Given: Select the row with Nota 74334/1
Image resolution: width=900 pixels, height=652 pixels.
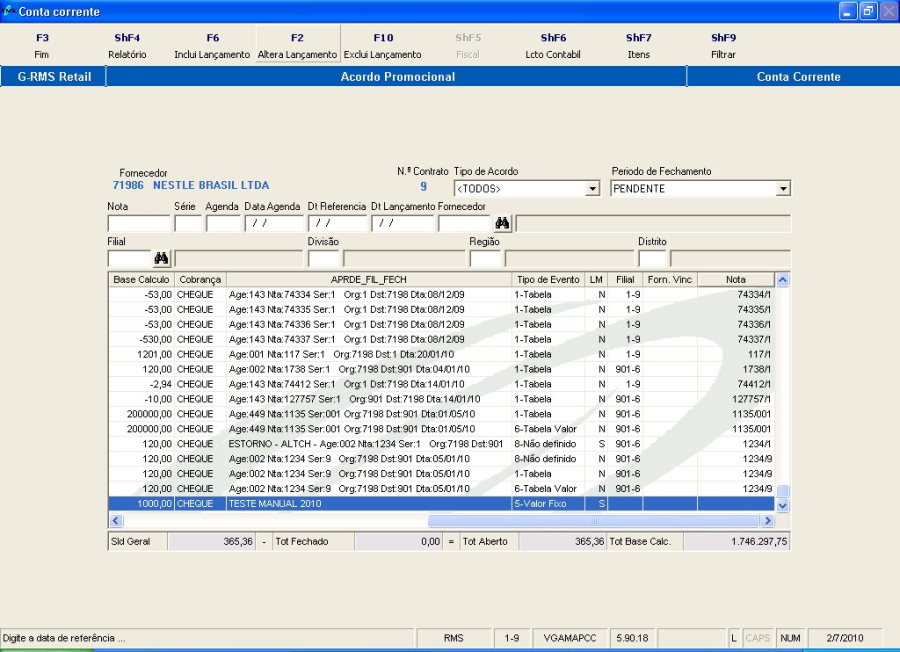Looking at the screenshot, I should pyautogui.click(x=441, y=294).
